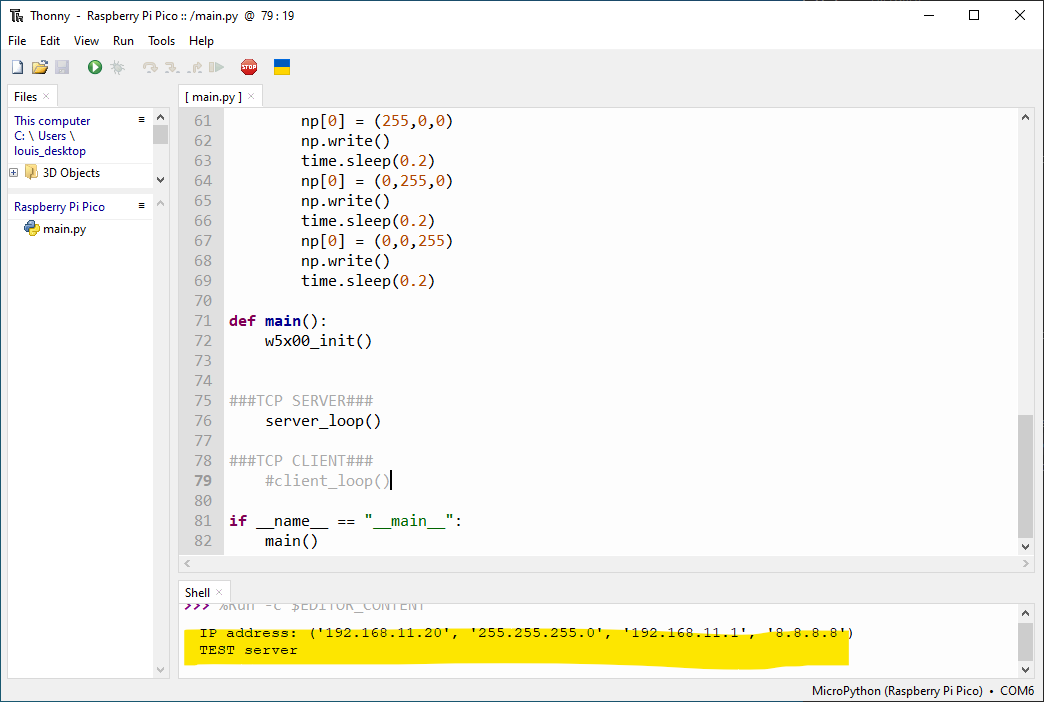Click editor horizontal scroll right arrow
The image size is (1044, 702).
point(1025,563)
